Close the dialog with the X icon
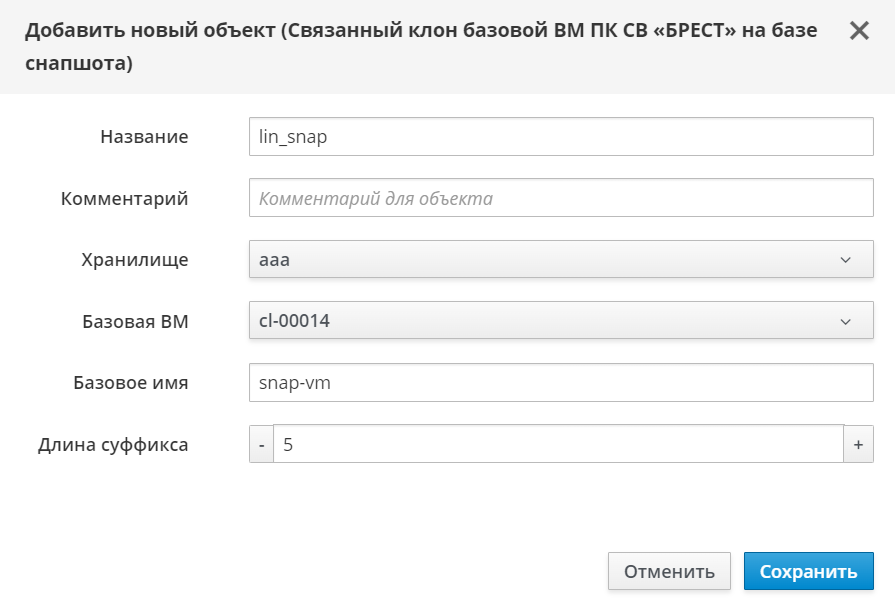895x611 pixels. tap(859, 31)
